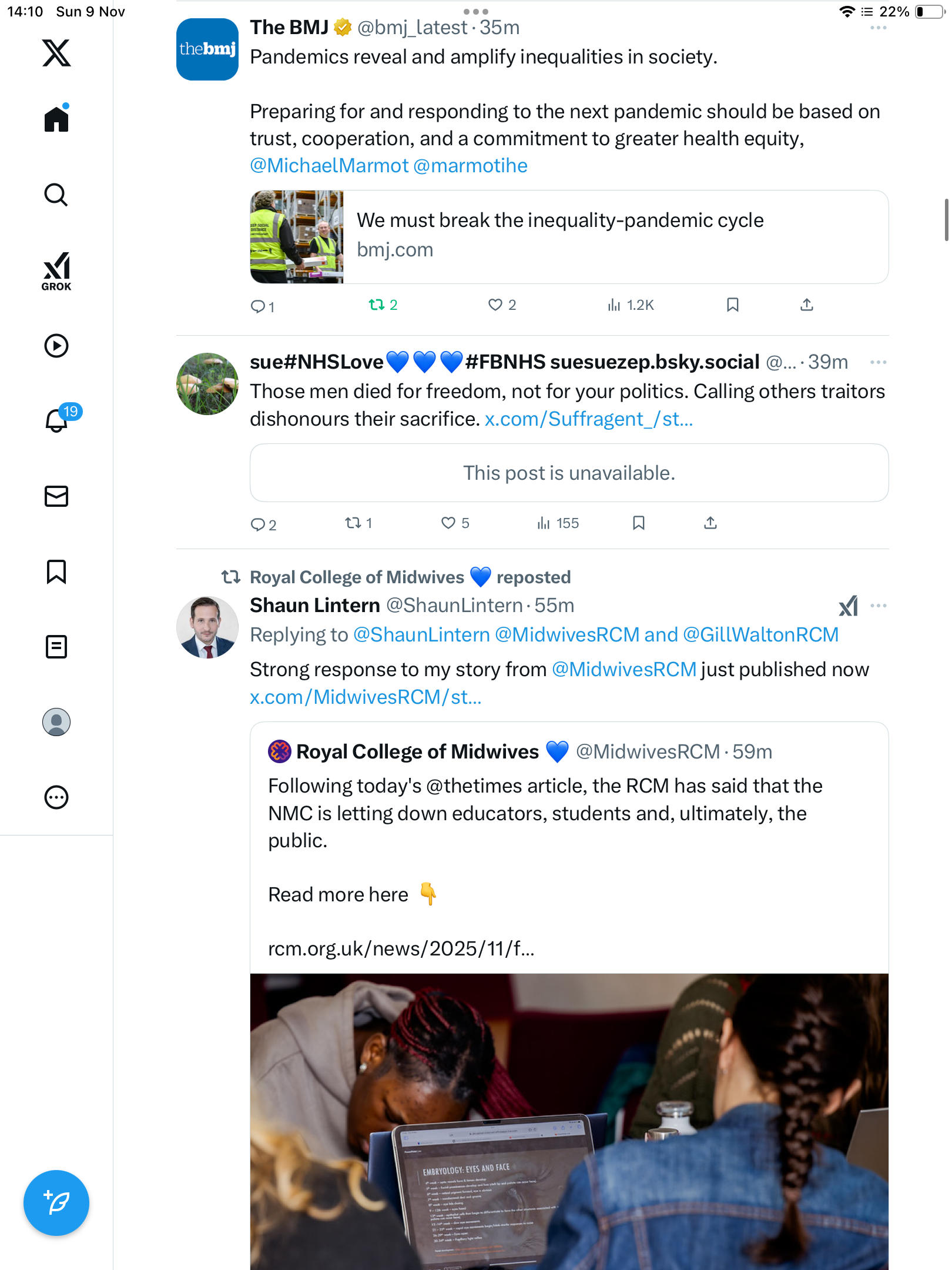Open the x.com/MidwivesRCM status link
952x1270 pixels.
tap(366, 697)
